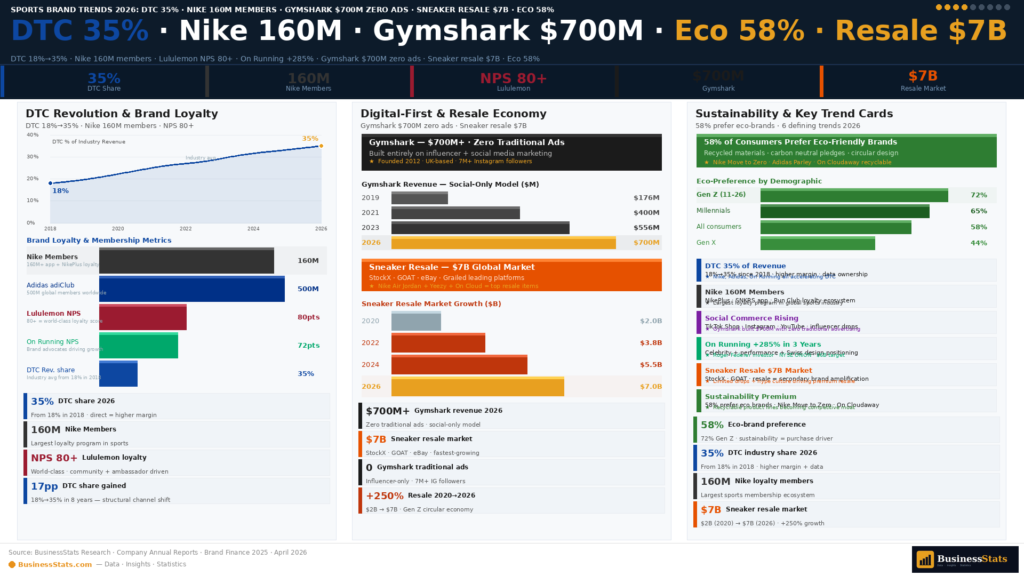The height and width of the screenshot is (576, 1024).
Task: Click the Nike Members 160M bar
Action: coord(186,261)
